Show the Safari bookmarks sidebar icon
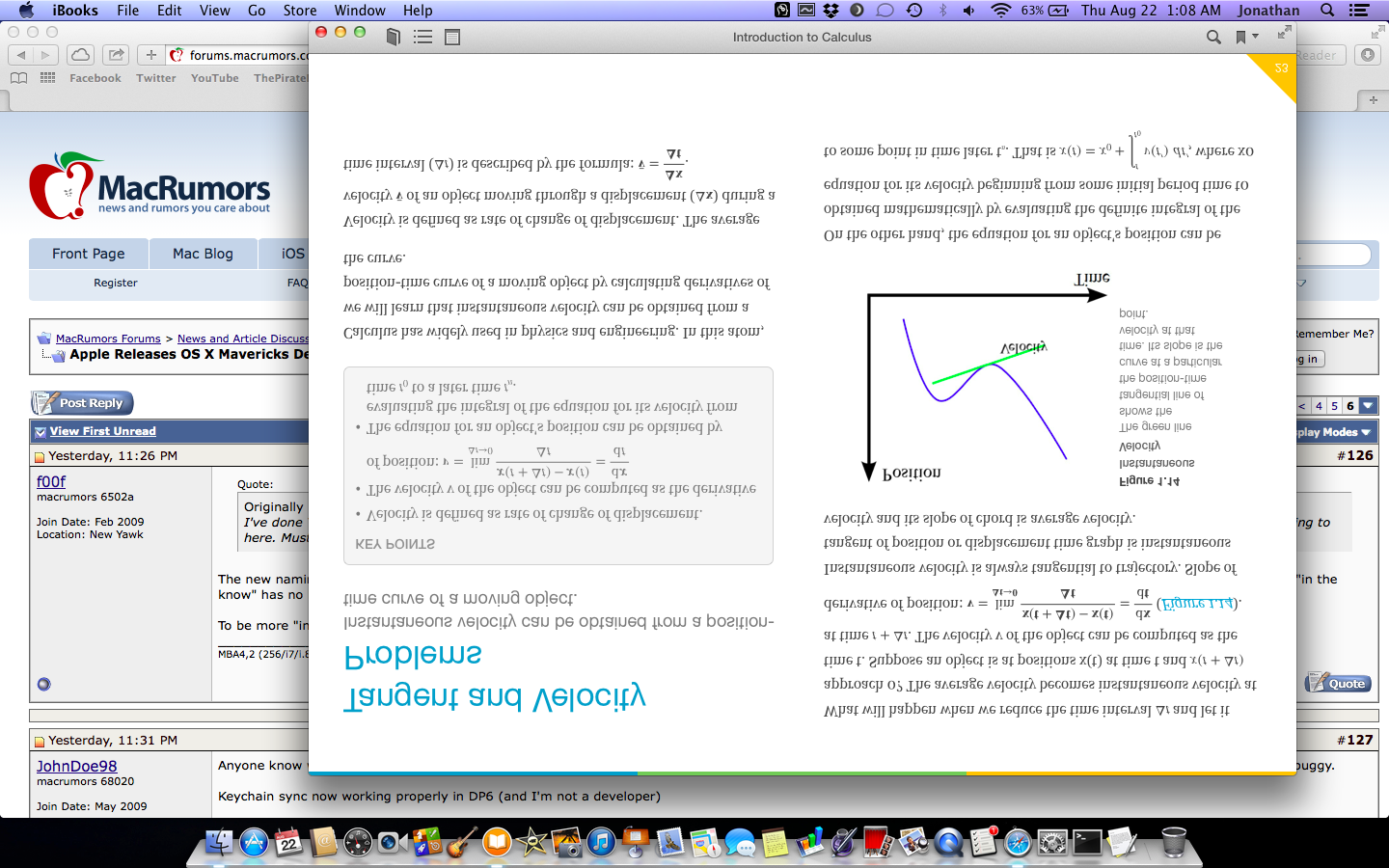1389x868 pixels. 18,78
